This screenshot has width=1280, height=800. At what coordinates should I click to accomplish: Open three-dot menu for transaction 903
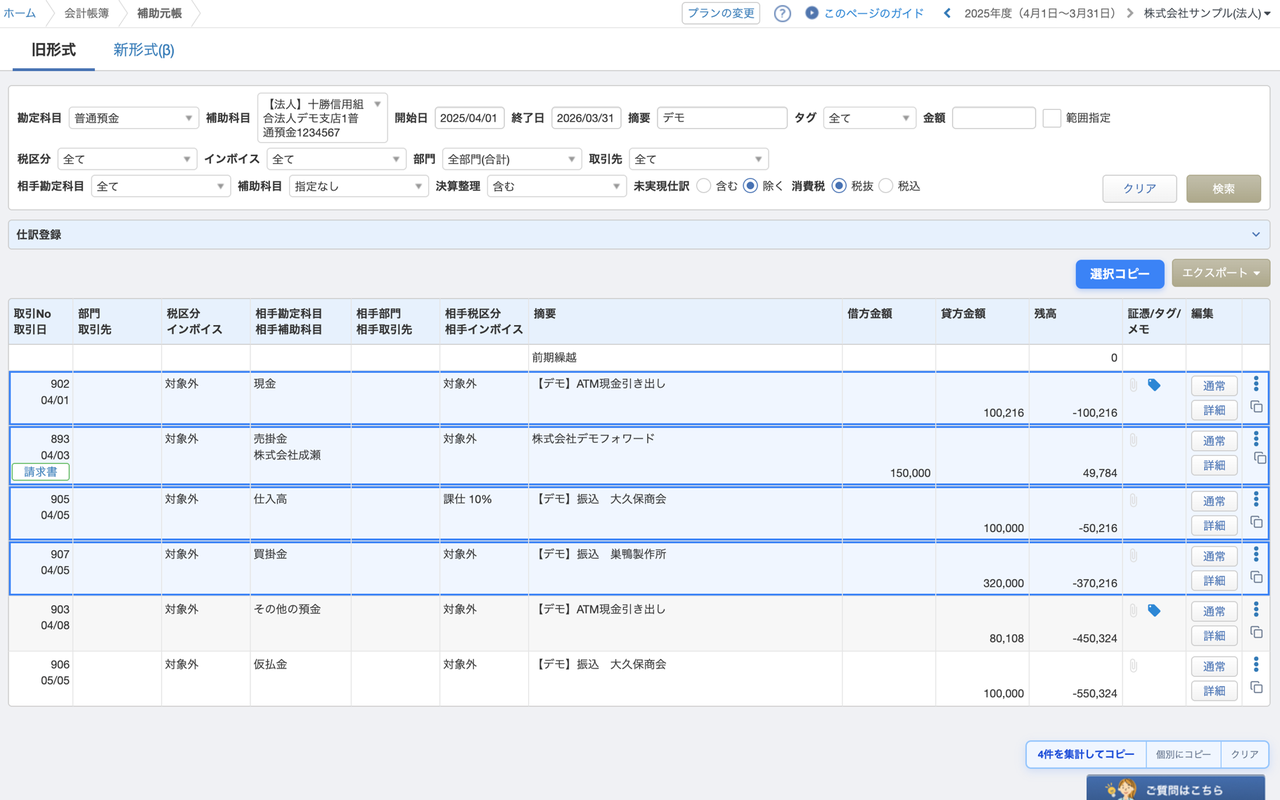(x=1256, y=608)
